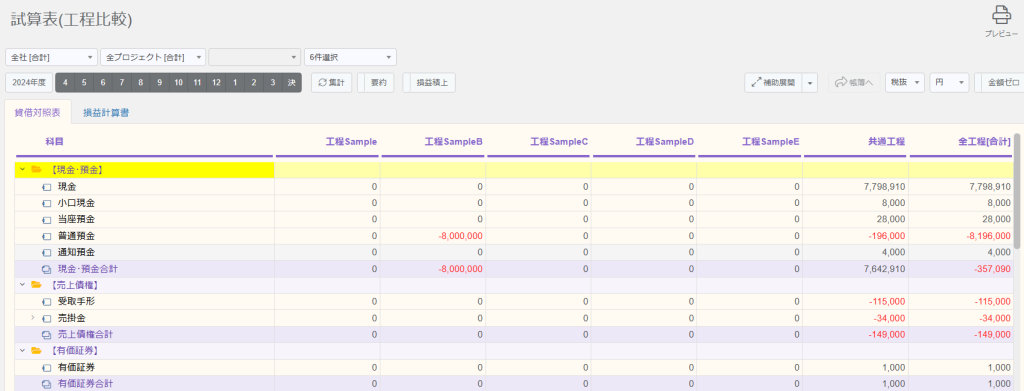Select the 受取手形 value -115,000 under 共通工程
The height and width of the screenshot is (391, 1024).
[x=888, y=302]
